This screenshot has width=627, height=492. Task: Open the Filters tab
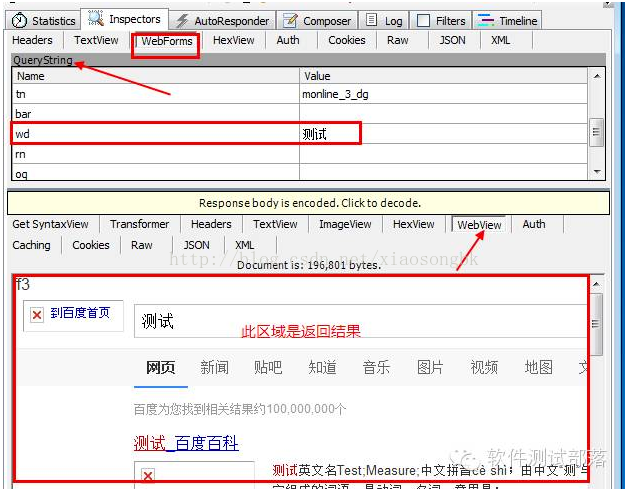442,21
